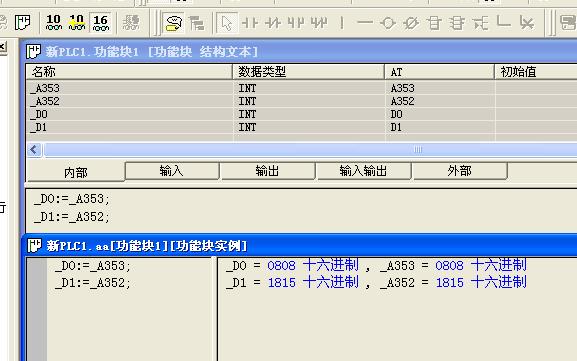Insert new closed contact OR
577x361 pixels.
coord(319,23)
